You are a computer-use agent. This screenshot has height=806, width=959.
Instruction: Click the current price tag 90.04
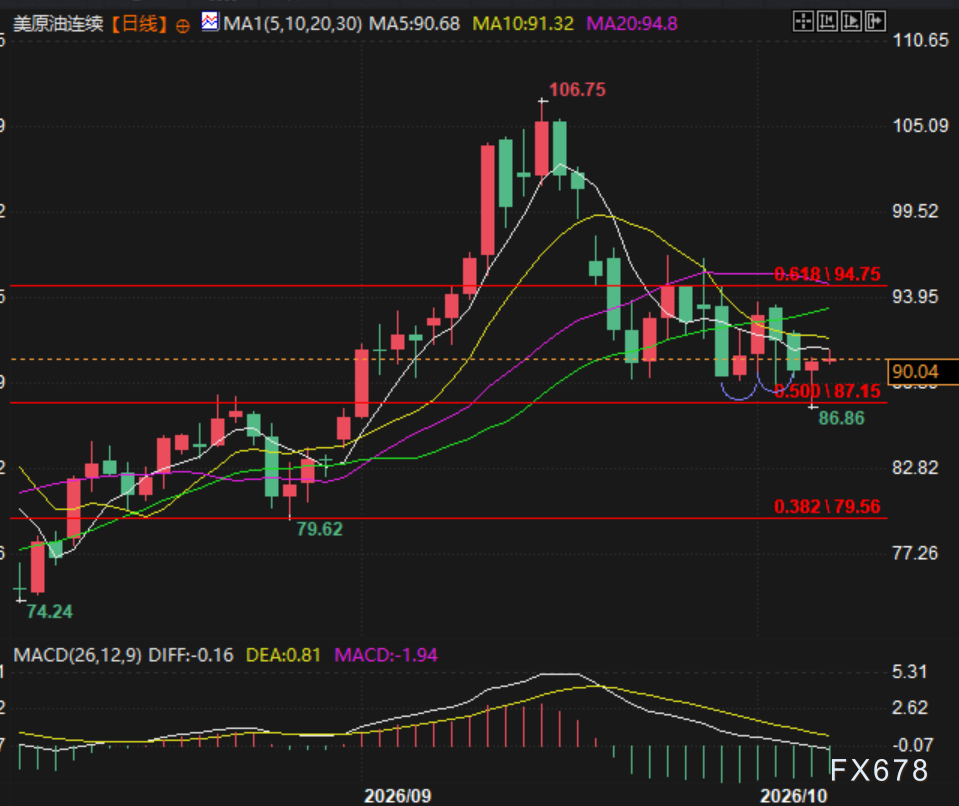click(x=922, y=372)
